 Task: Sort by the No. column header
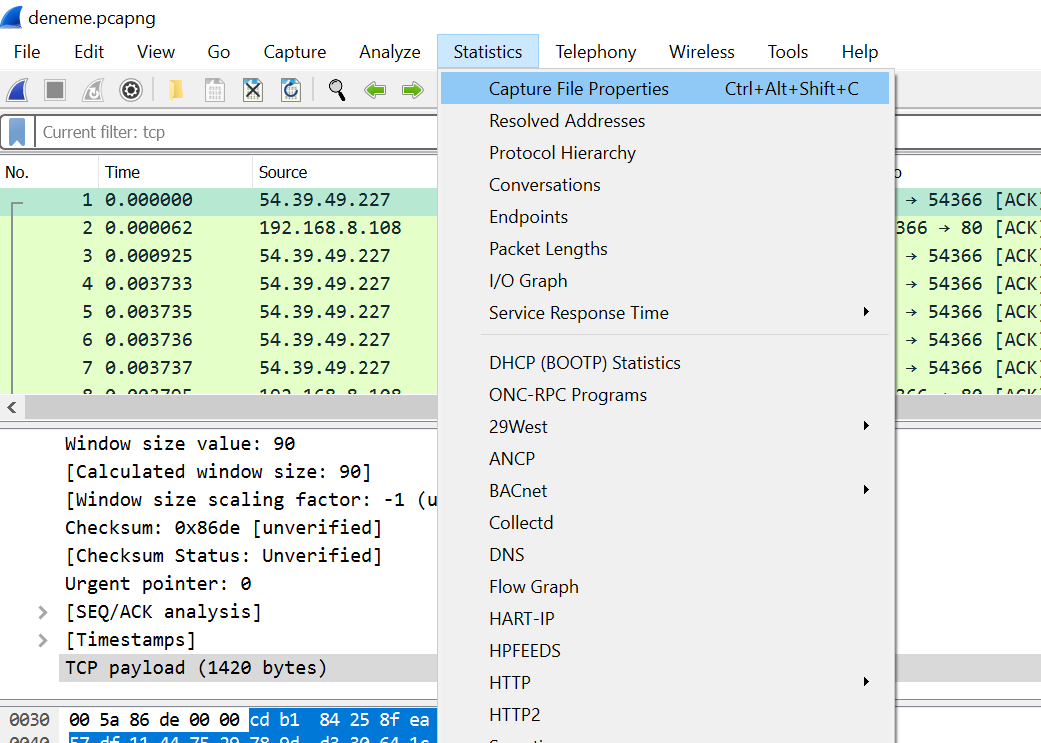tap(49, 173)
